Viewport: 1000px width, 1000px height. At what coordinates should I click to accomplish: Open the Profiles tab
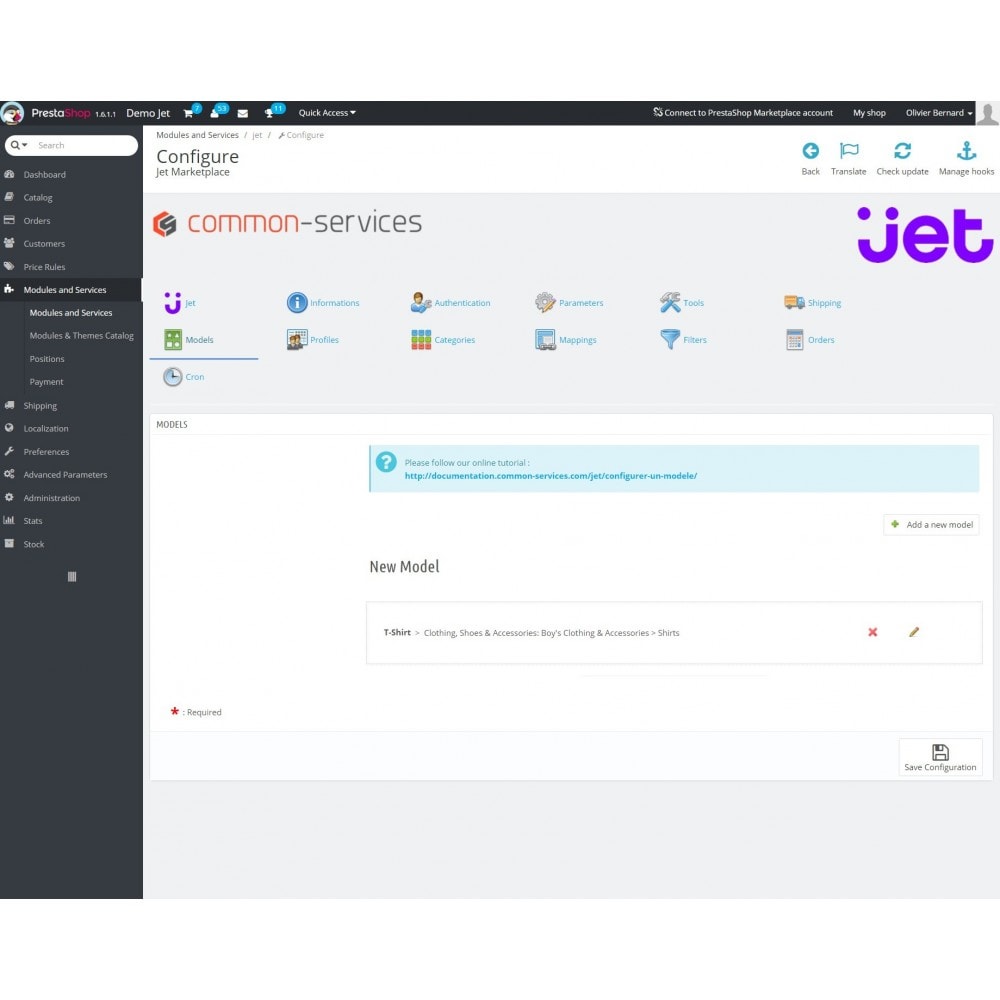[x=312, y=340]
